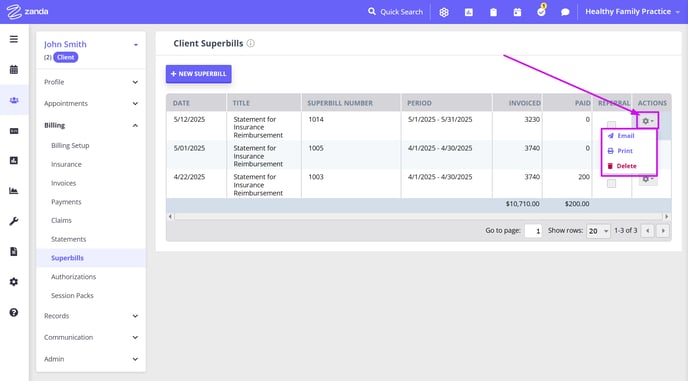
Task: Sort by the Superbill Number column header
Action: coord(340,103)
